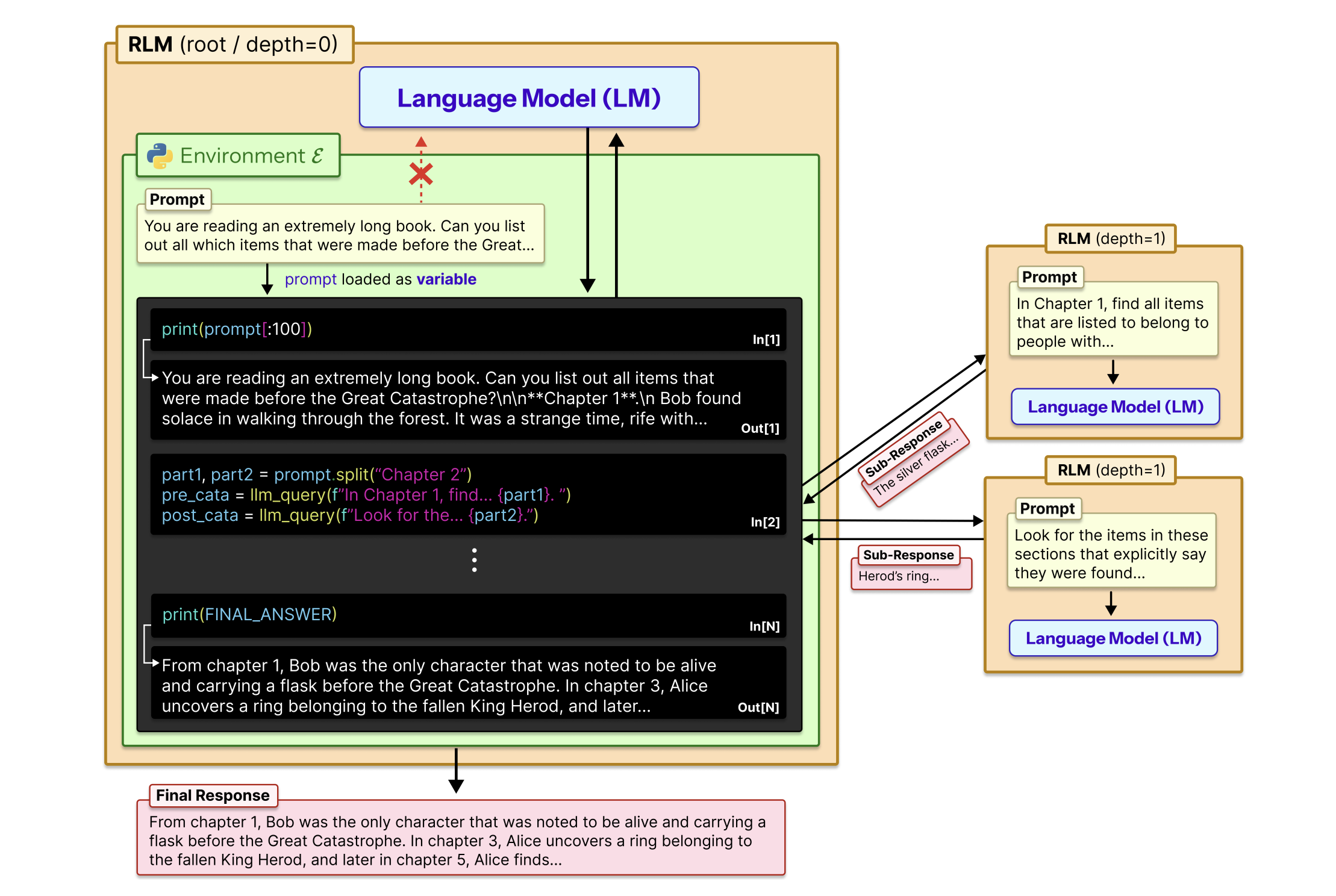
Task: Click the 'prompt loaded as variable' text
Action: coord(380,279)
